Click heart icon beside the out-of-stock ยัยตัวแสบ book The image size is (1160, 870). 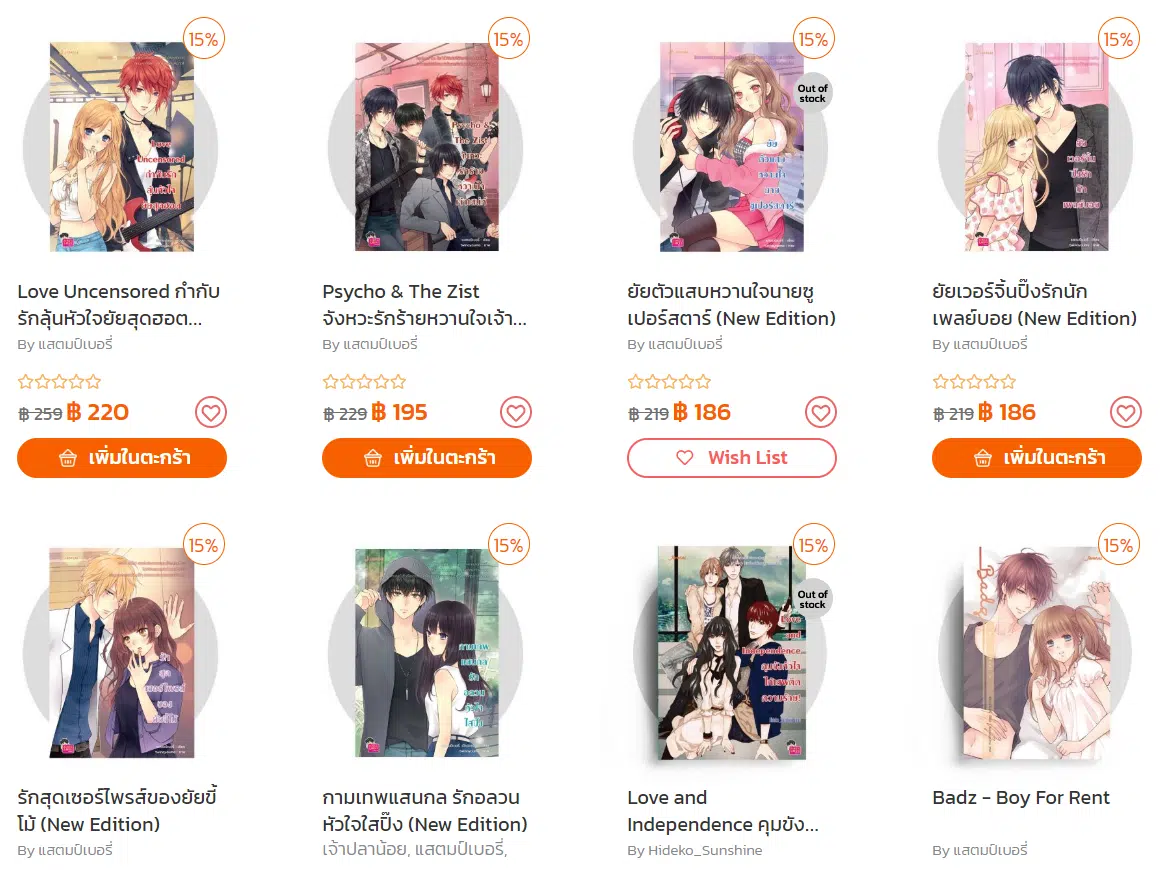(x=820, y=412)
